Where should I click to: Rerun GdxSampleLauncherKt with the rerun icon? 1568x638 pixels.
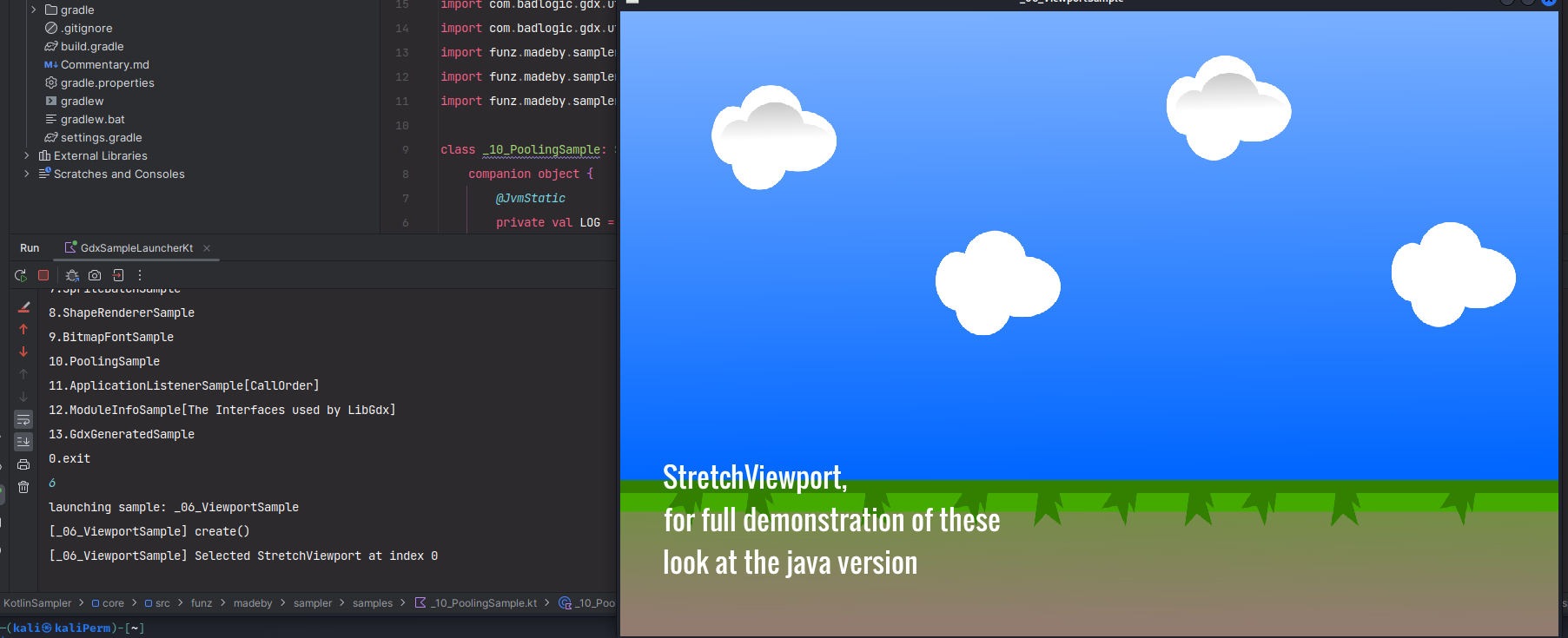click(21, 275)
